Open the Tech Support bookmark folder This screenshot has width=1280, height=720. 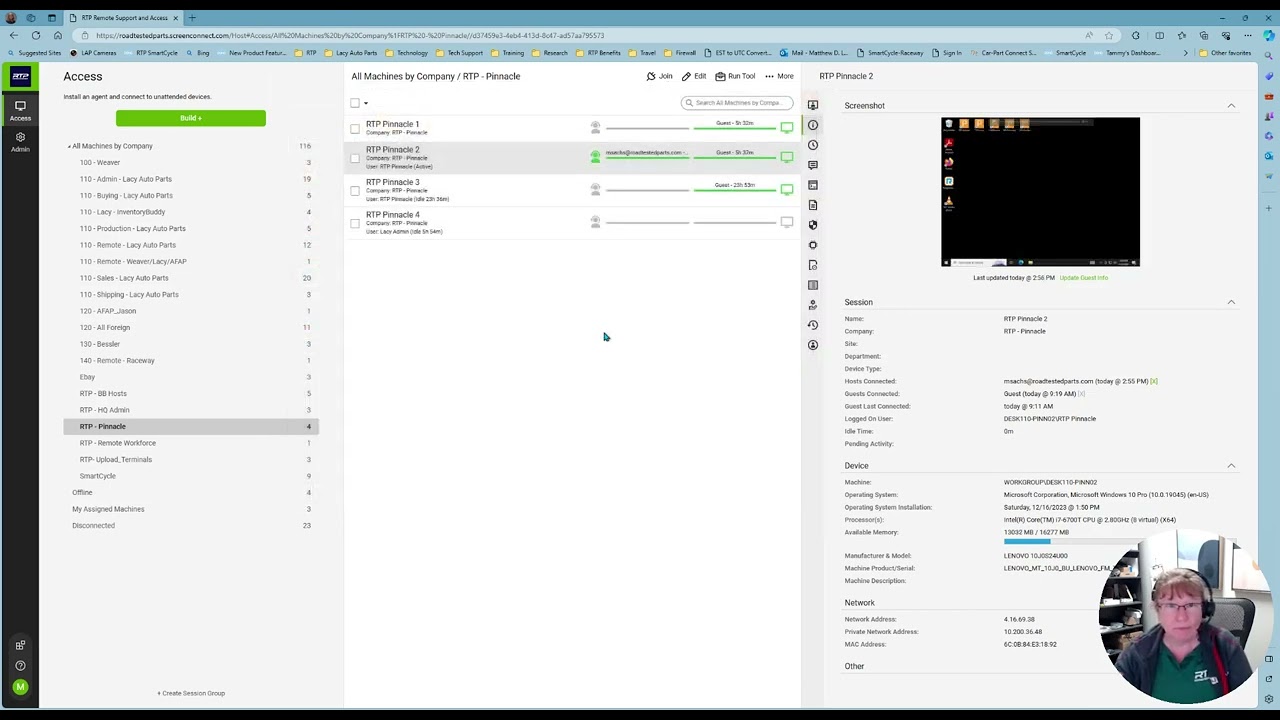tap(460, 53)
